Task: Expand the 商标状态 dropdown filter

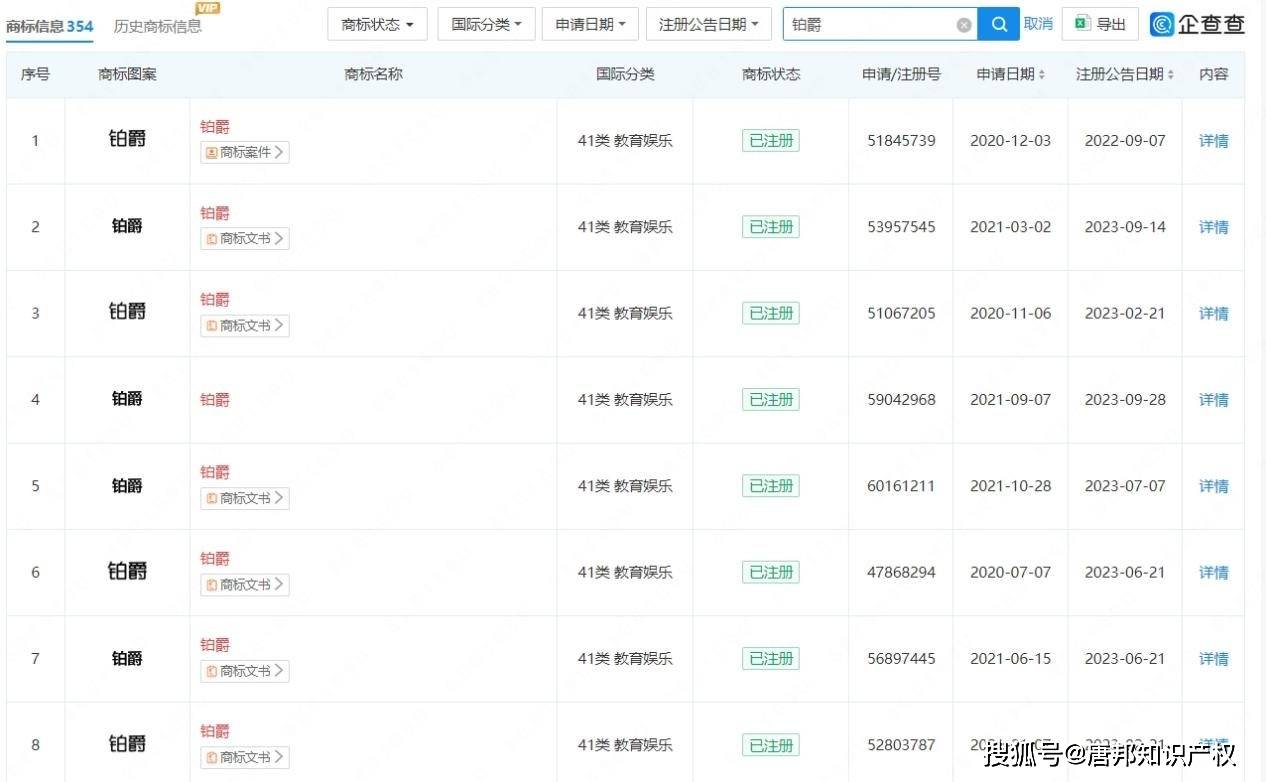Action: coord(377,24)
